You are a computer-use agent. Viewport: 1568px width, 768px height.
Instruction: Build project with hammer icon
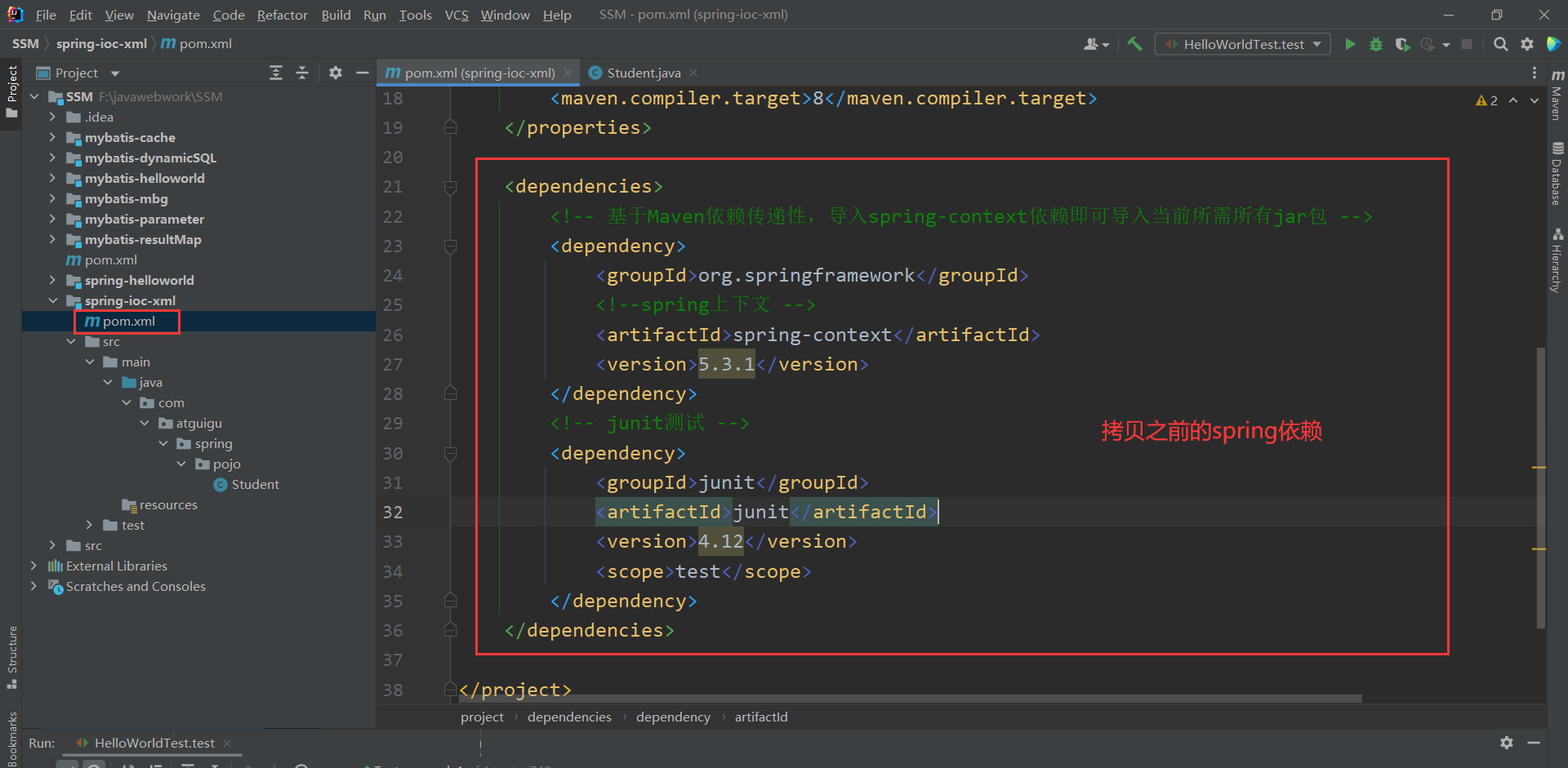1134,44
